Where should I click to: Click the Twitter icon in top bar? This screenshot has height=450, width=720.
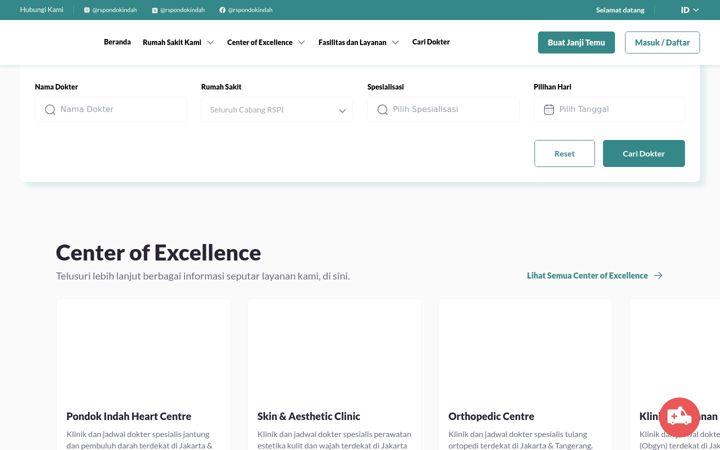click(x=155, y=10)
